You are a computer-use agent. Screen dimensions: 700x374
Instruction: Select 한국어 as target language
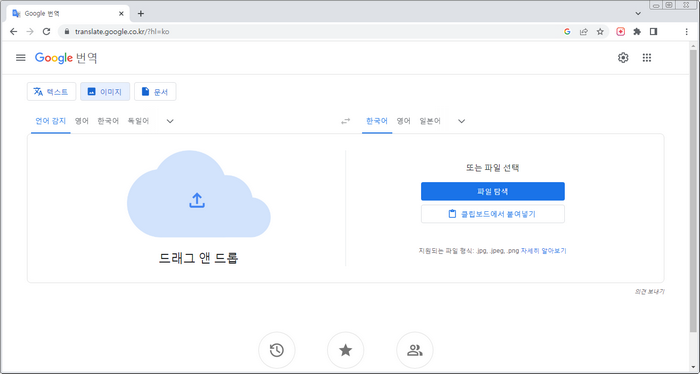[377, 121]
